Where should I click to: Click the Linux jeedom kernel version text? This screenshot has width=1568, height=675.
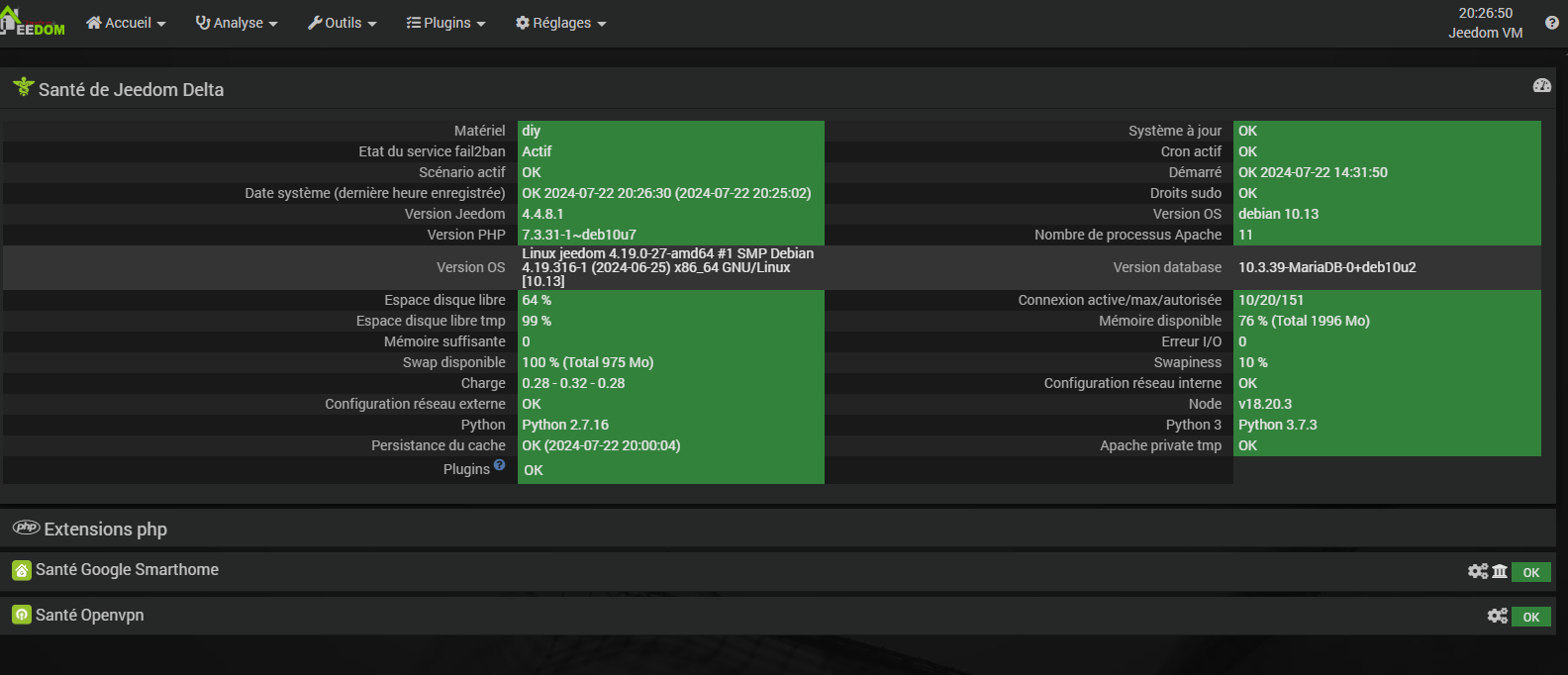coord(668,267)
